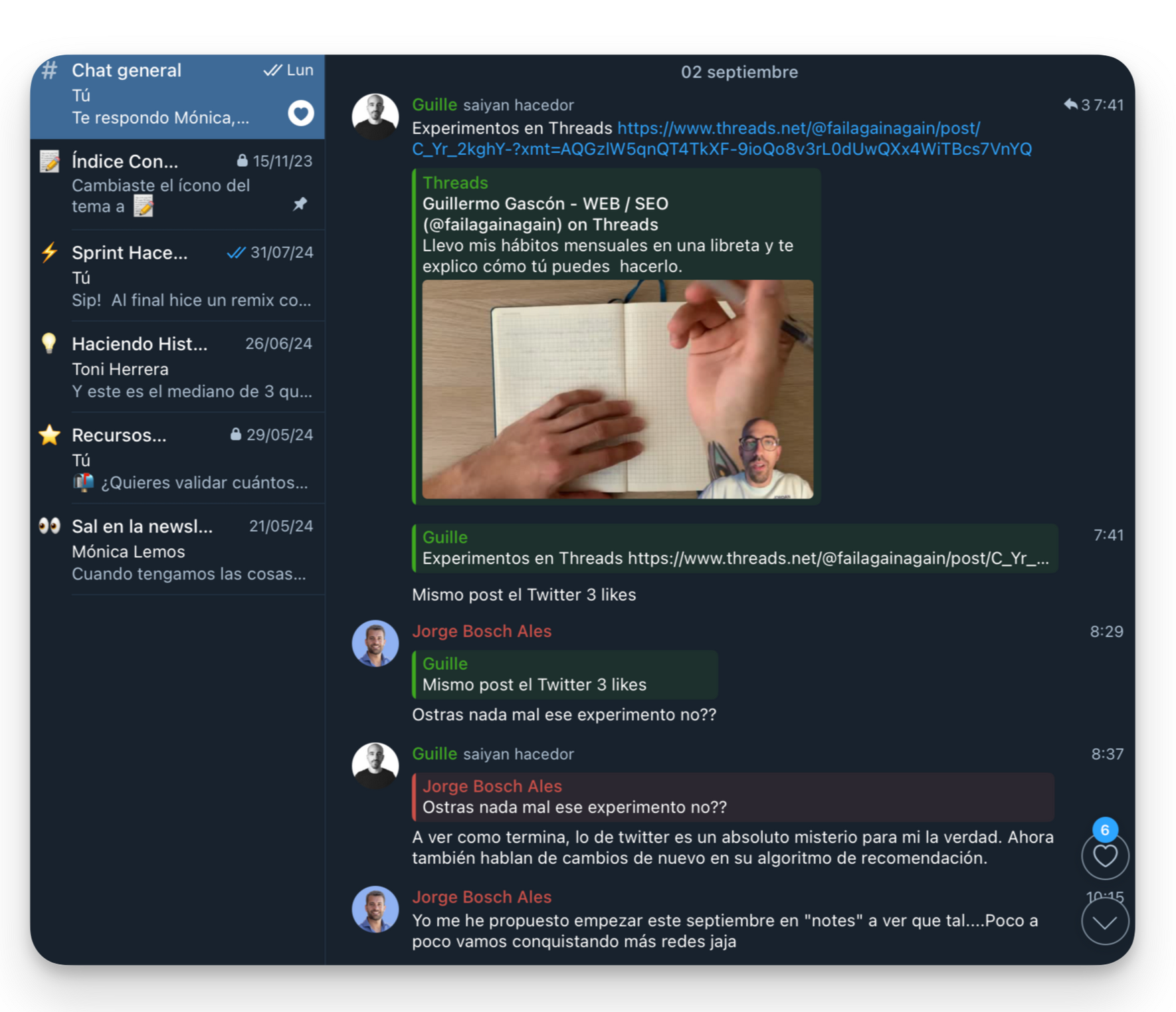This screenshot has height=1012, width=1176.
Task: Click the pin icon on Índice topic
Action: tap(300, 204)
